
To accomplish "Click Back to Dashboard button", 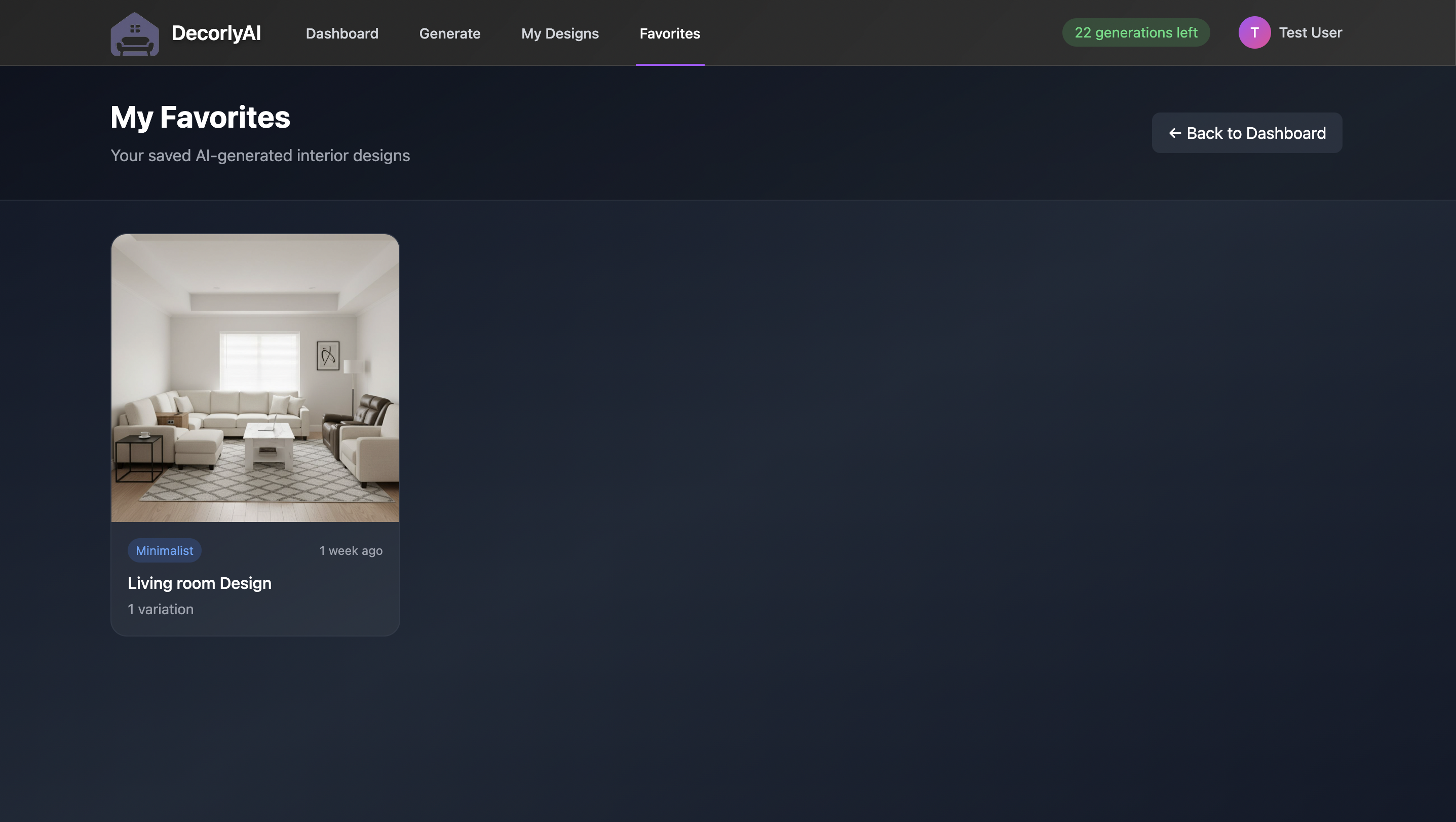I will [1247, 133].
